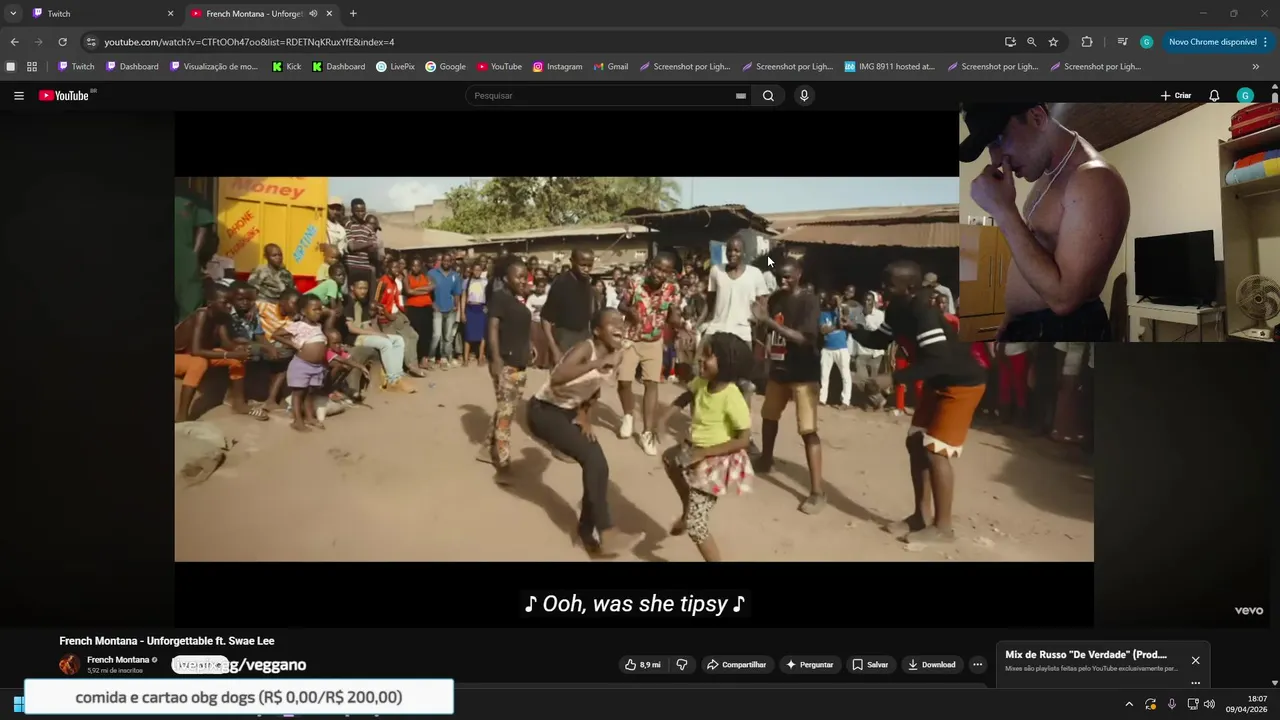1280x720 pixels.
Task: Mute the tab via speaker icon
Action: (313, 14)
